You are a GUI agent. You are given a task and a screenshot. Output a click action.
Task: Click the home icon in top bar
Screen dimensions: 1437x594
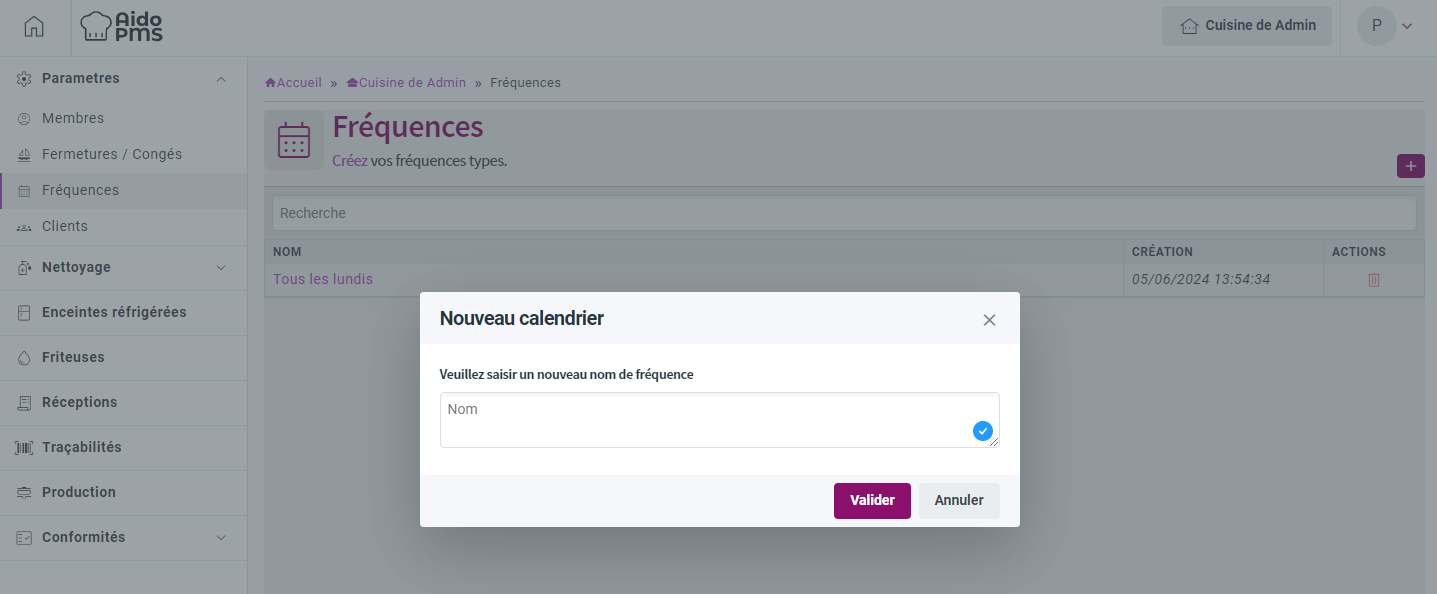(x=34, y=27)
